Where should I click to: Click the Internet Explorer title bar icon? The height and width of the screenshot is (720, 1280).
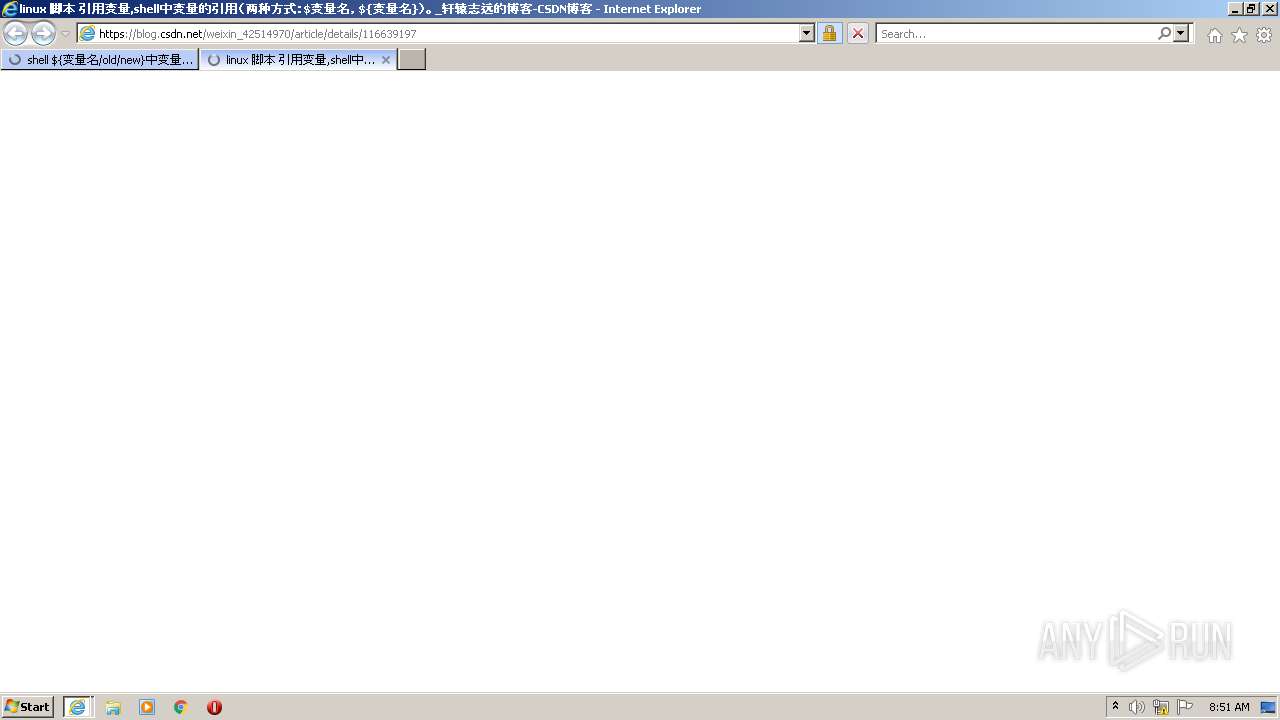10,9
